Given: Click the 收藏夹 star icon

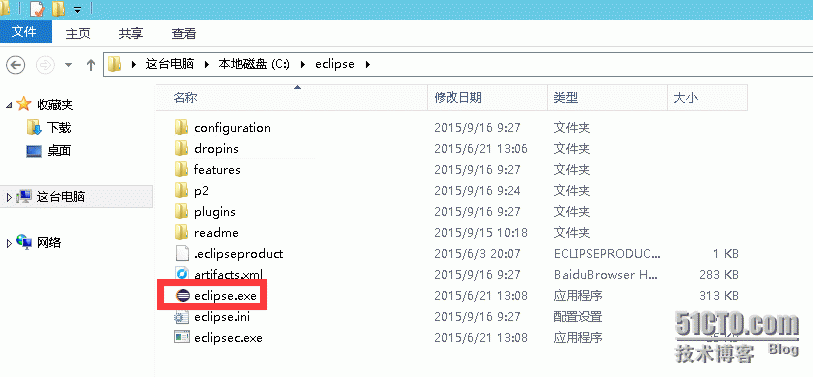Looking at the screenshot, I should (x=24, y=104).
